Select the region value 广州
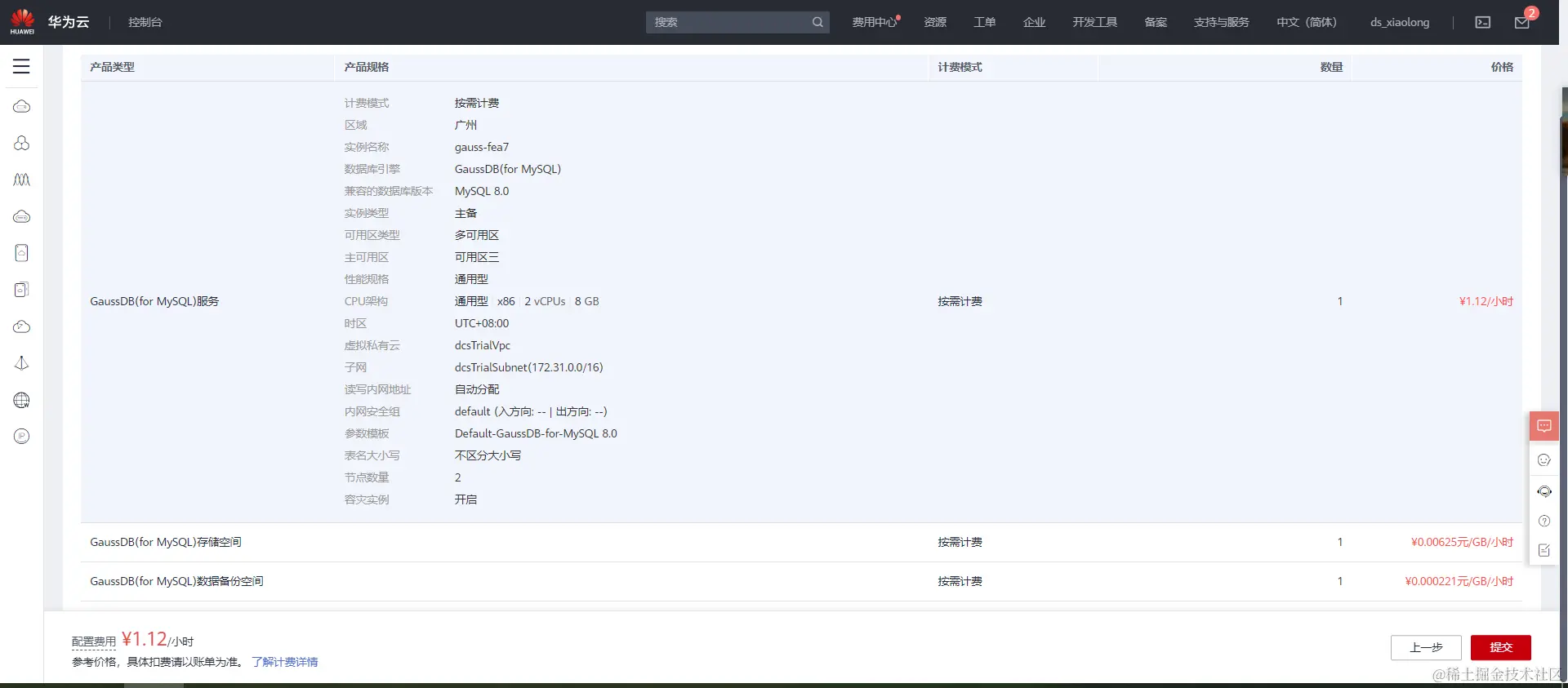This screenshot has height=688, width=1568. click(x=465, y=125)
